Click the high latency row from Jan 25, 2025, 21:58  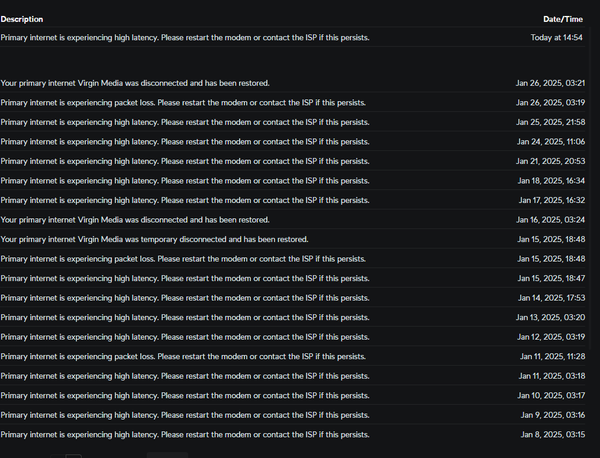coord(292,122)
